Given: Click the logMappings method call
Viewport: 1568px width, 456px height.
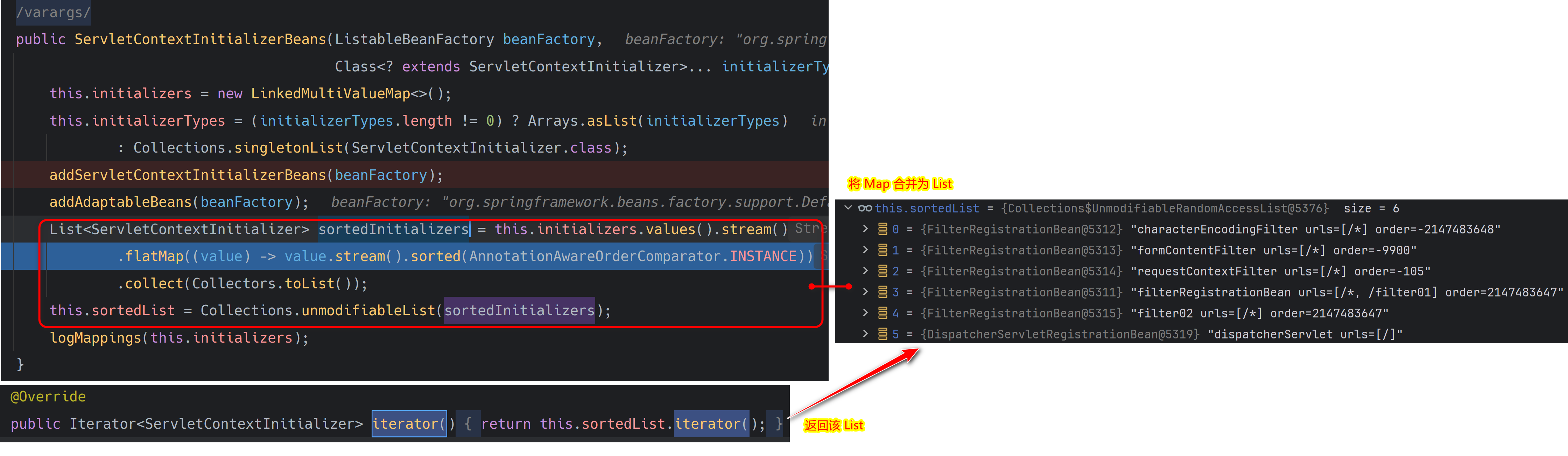Looking at the screenshot, I should (95, 338).
